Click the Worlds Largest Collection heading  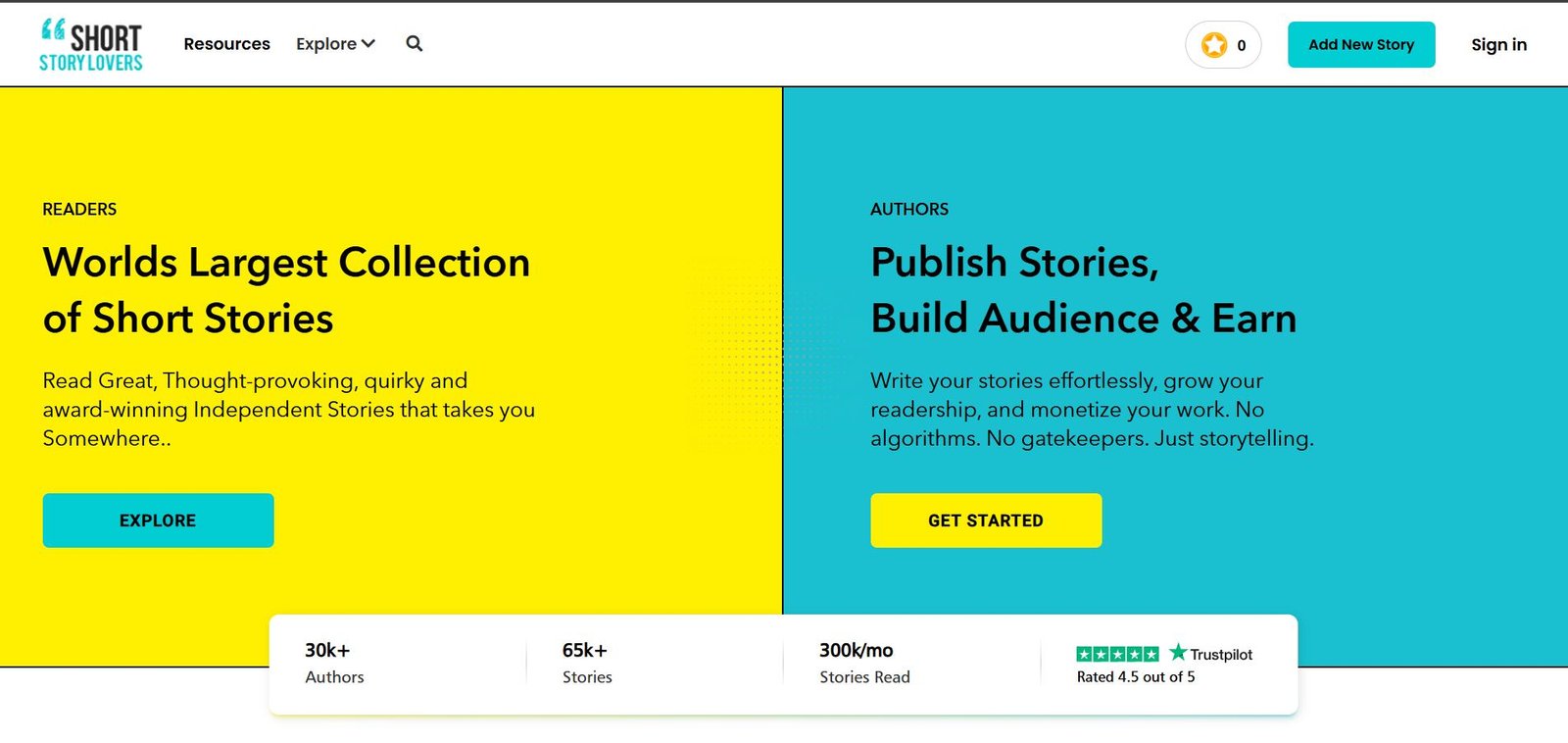point(286,290)
